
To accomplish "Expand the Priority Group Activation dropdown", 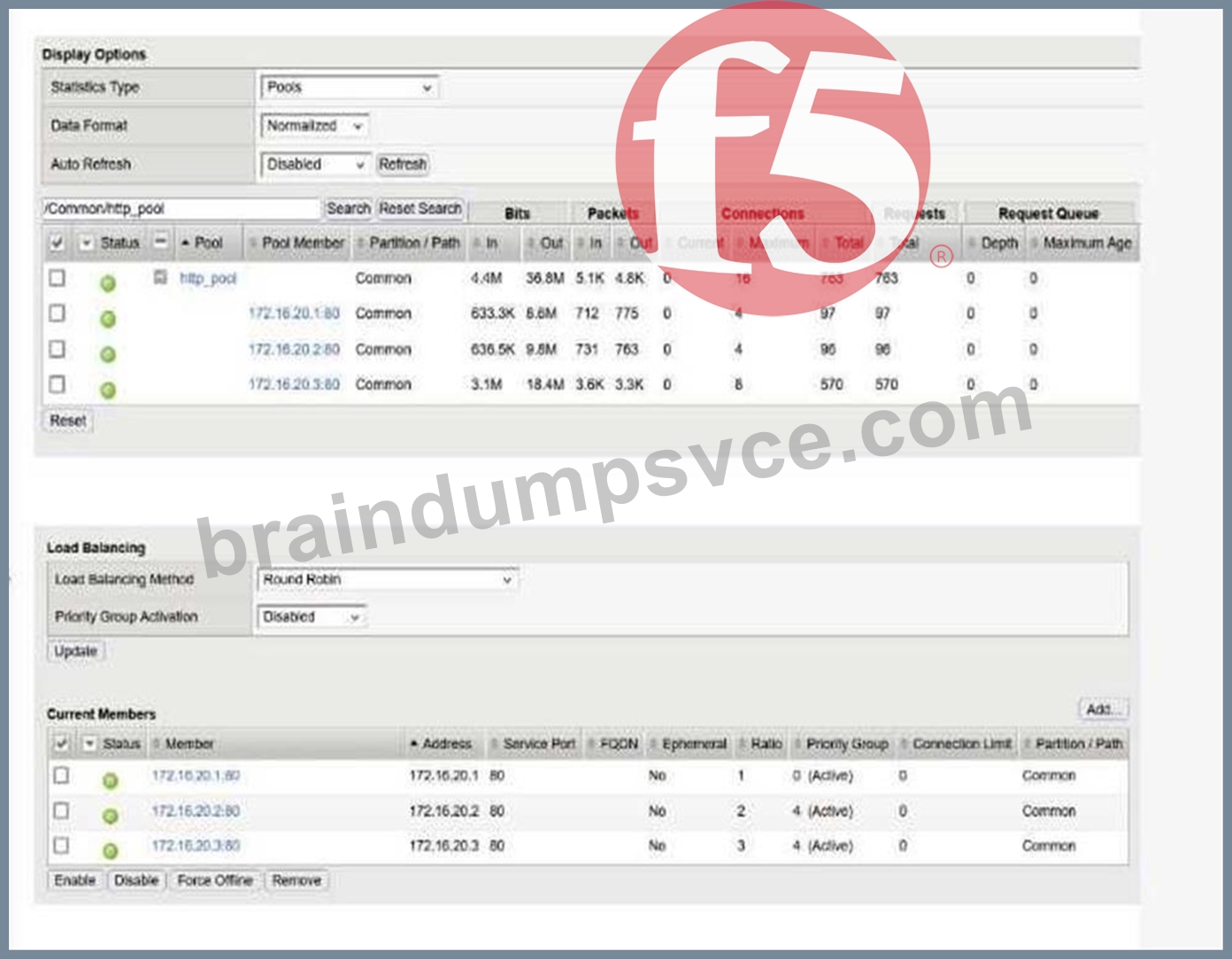I will point(312,616).
